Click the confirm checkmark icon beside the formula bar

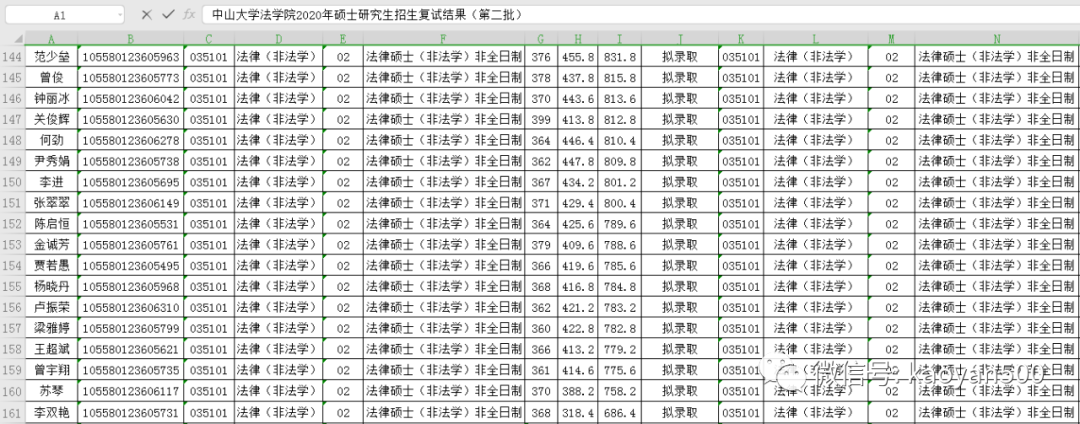tap(168, 14)
